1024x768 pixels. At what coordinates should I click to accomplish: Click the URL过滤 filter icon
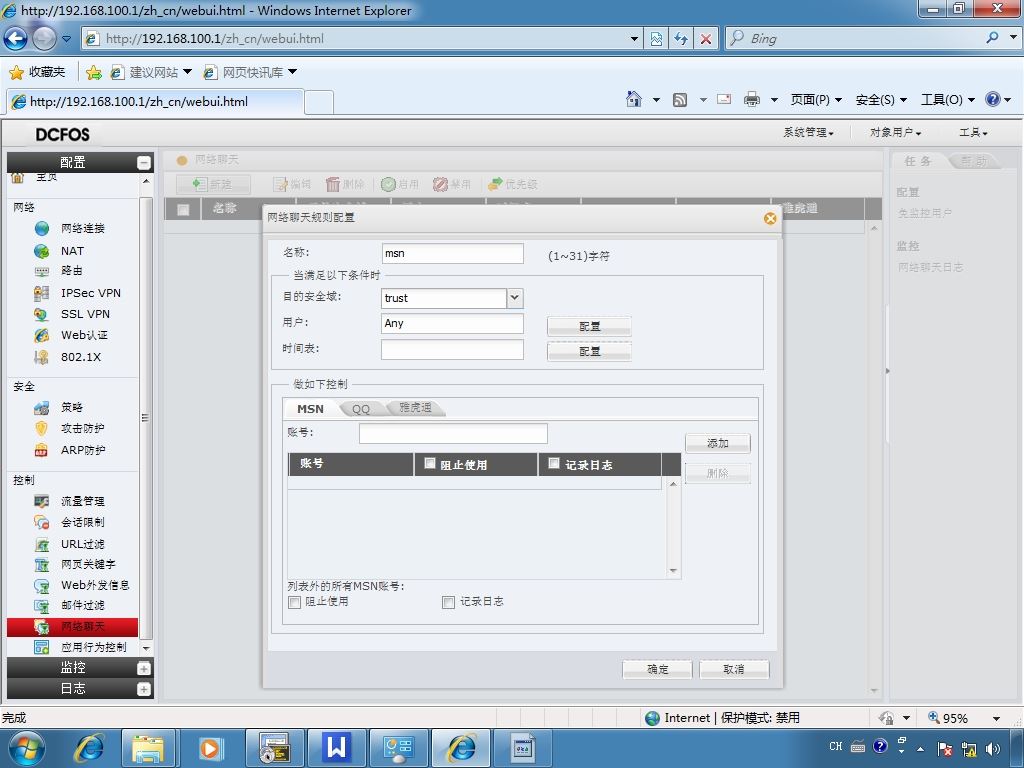[42, 544]
